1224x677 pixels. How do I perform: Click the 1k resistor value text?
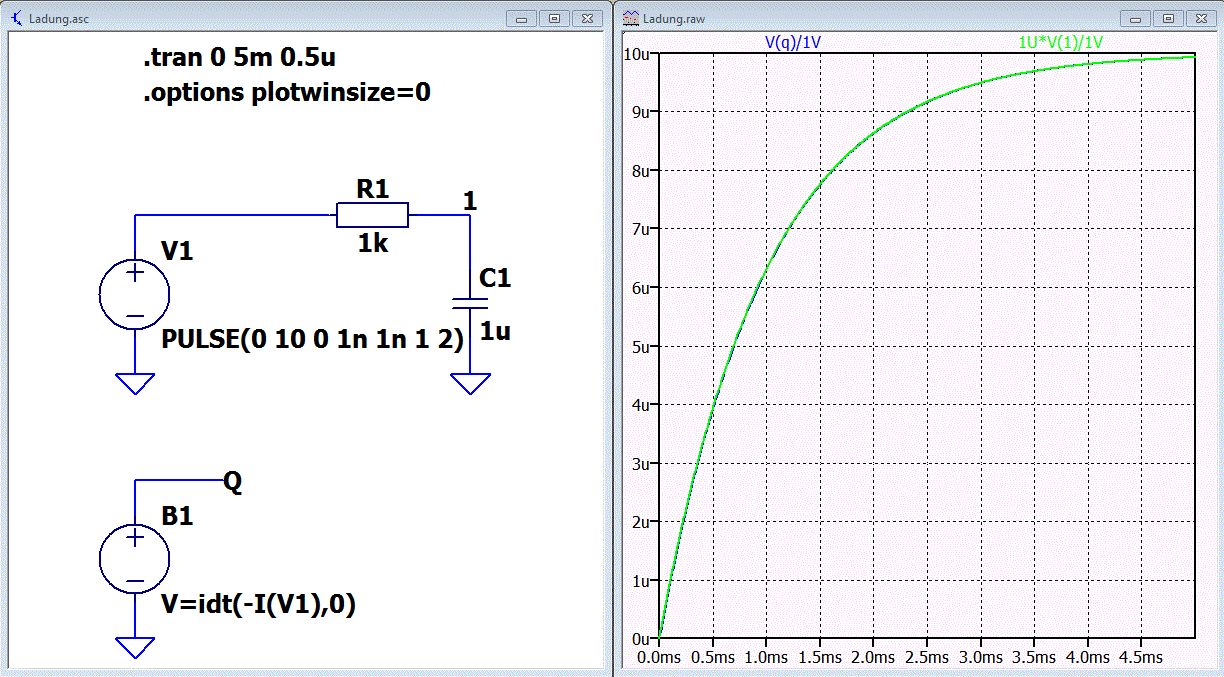click(x=373, y=243)
